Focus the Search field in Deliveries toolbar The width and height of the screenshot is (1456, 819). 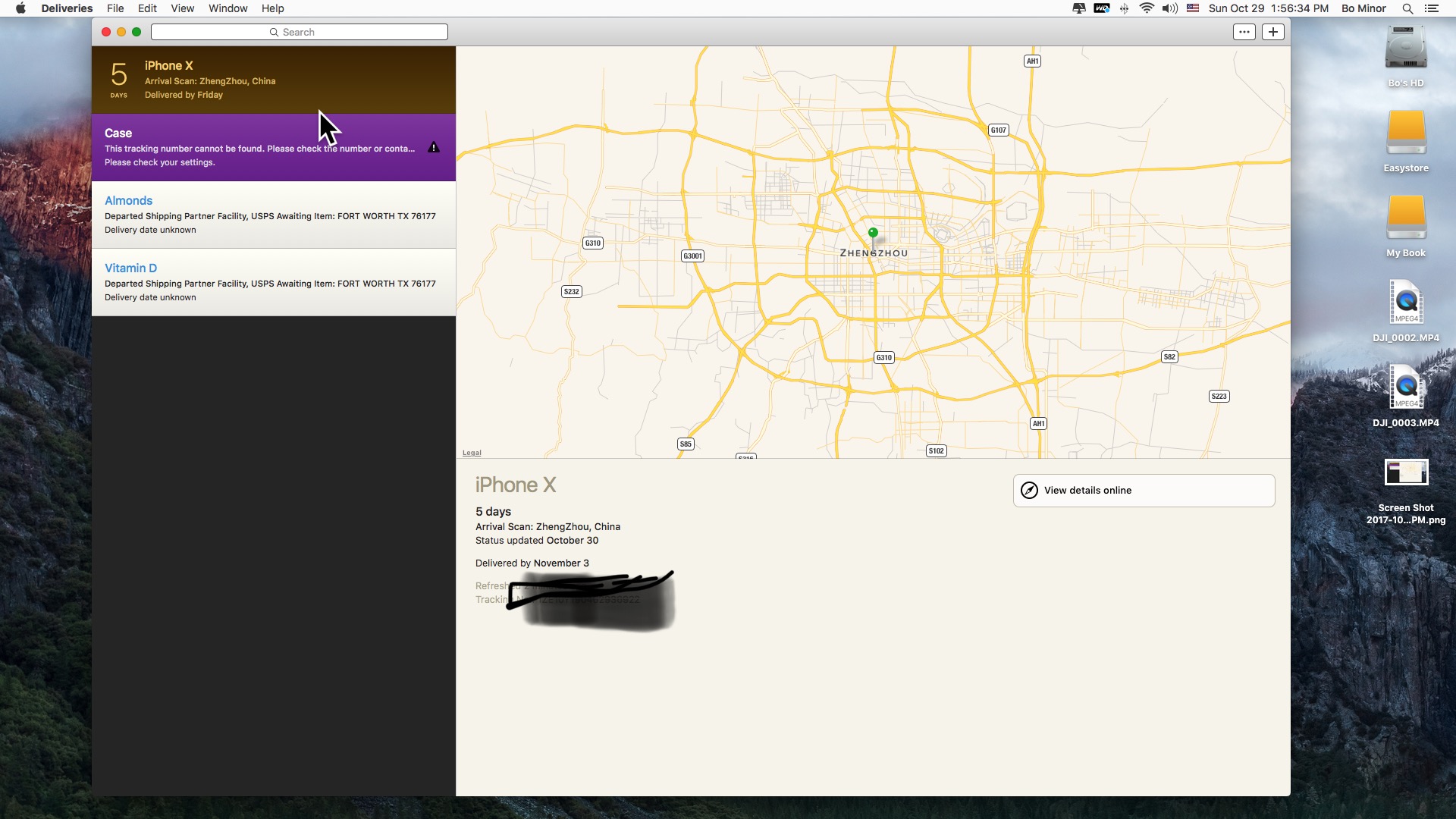[x=299, y=32]
